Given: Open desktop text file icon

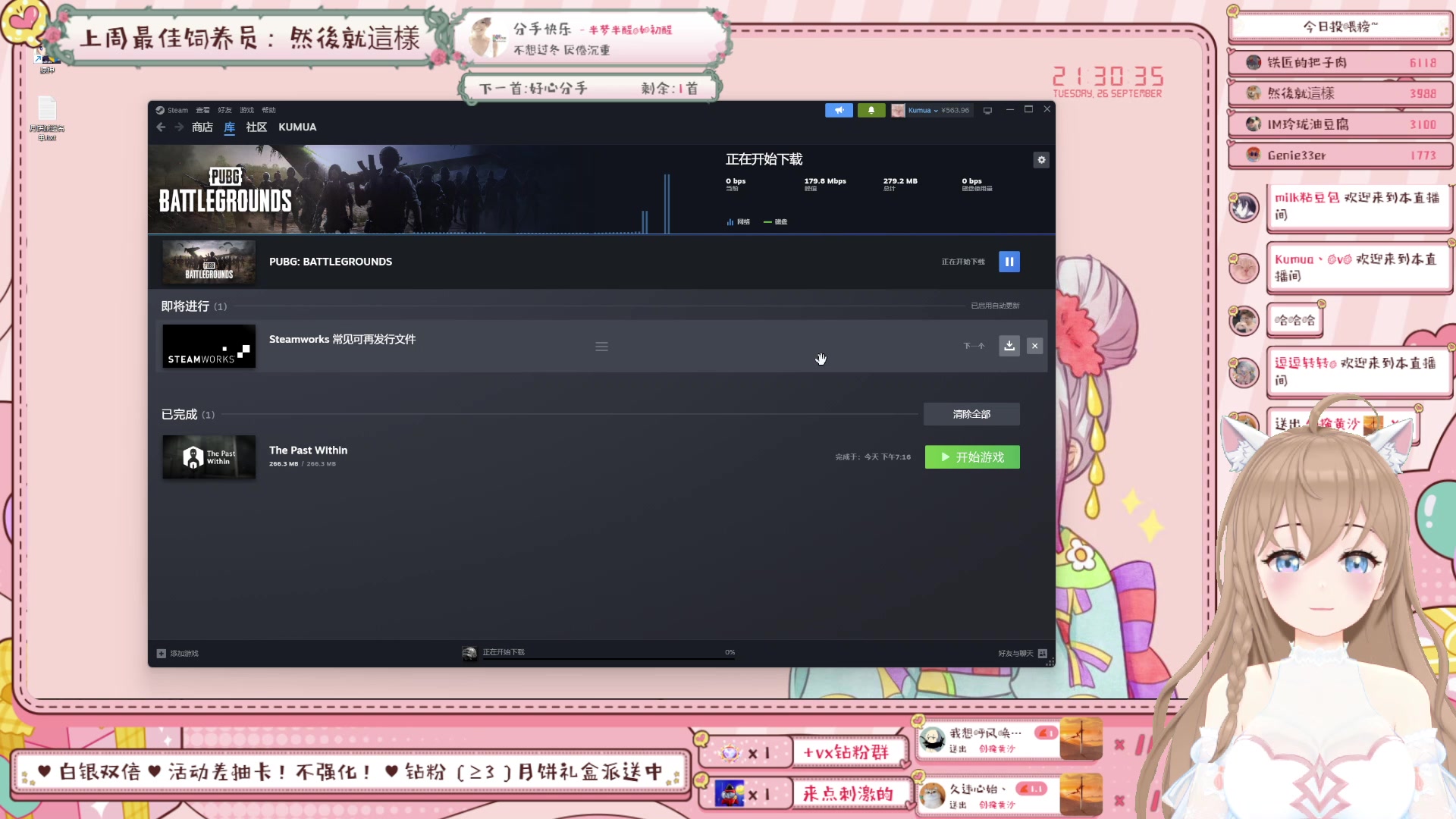Looking at the screenshot, I should coord(47,118).
